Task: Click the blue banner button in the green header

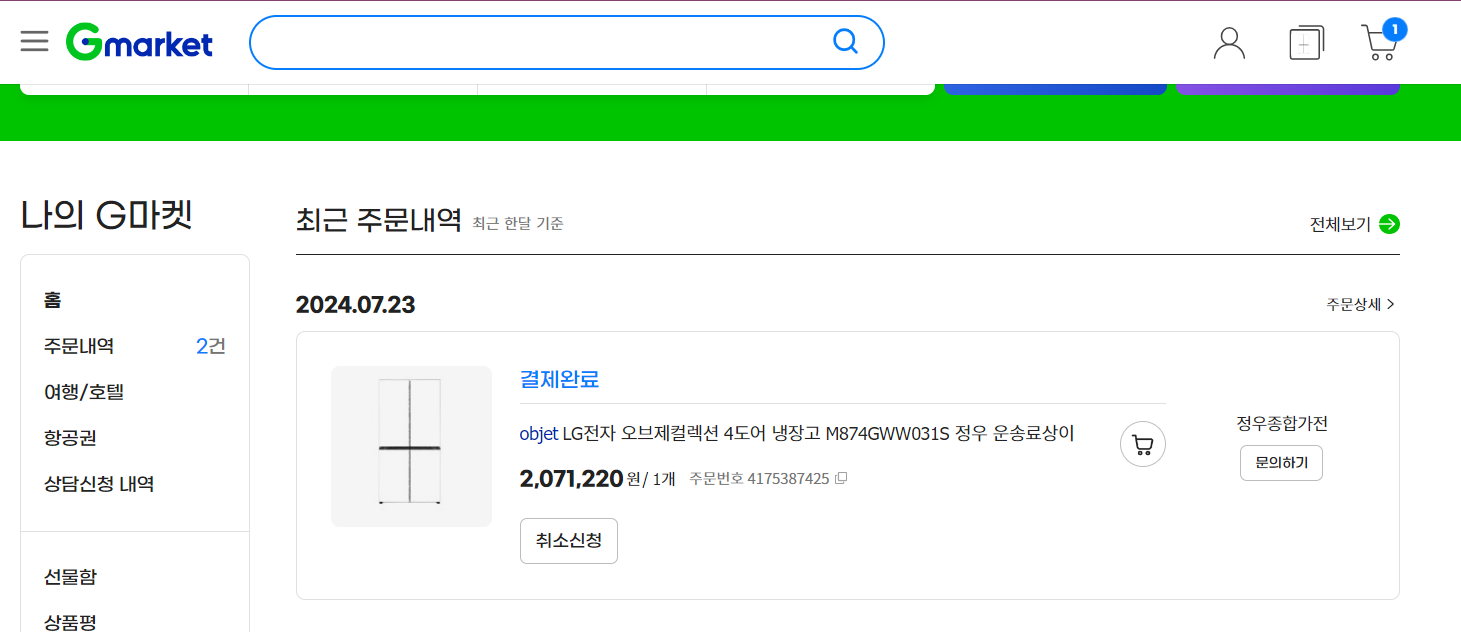Action: point(1055,89)
